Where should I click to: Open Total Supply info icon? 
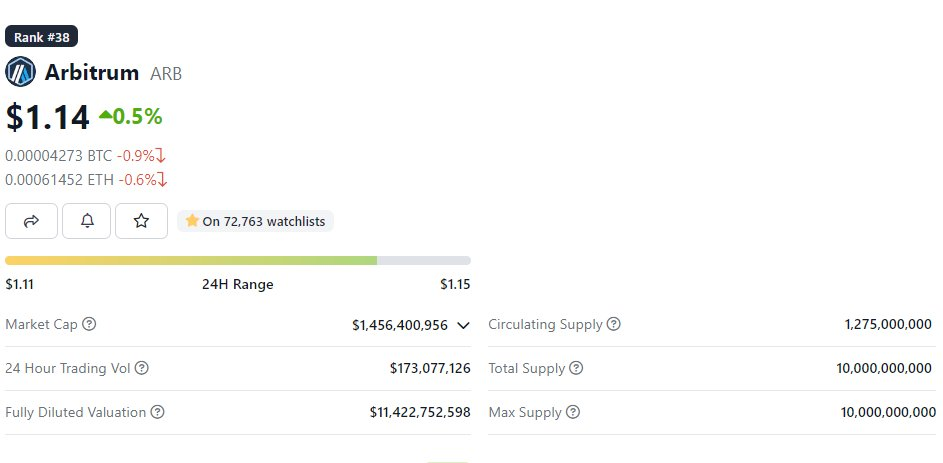pos(576,368)
